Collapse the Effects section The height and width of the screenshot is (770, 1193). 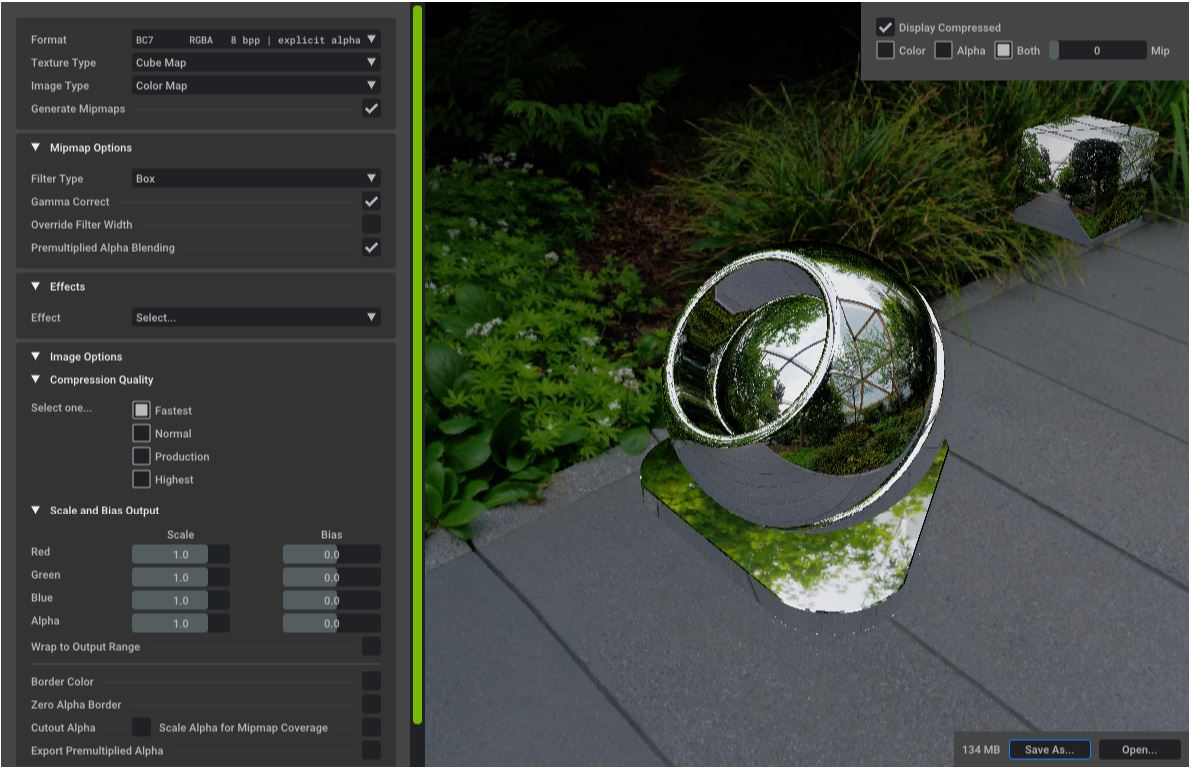[36, 287]
